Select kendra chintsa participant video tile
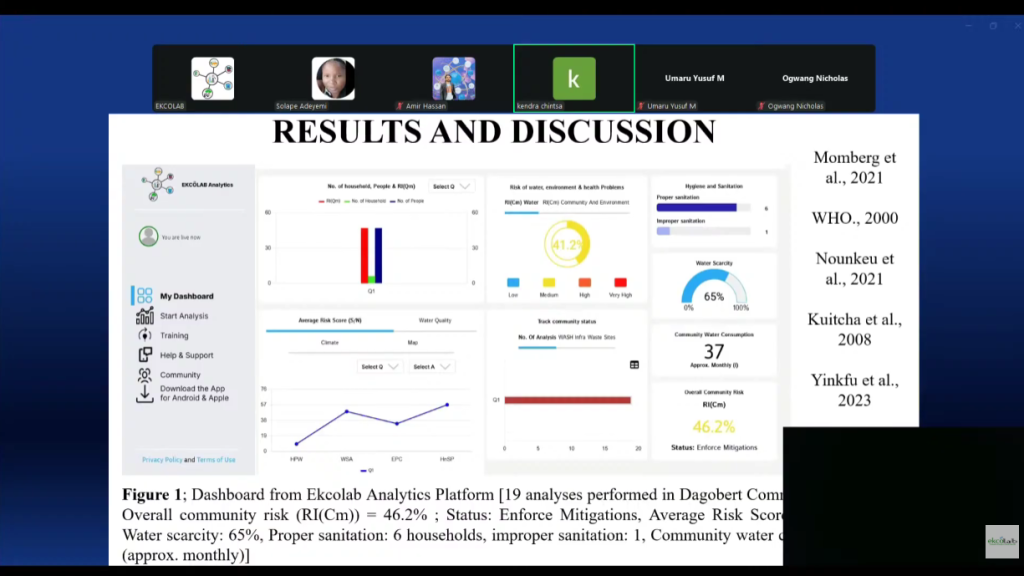This screenshot has width=1024, height=576. point(573,78)
